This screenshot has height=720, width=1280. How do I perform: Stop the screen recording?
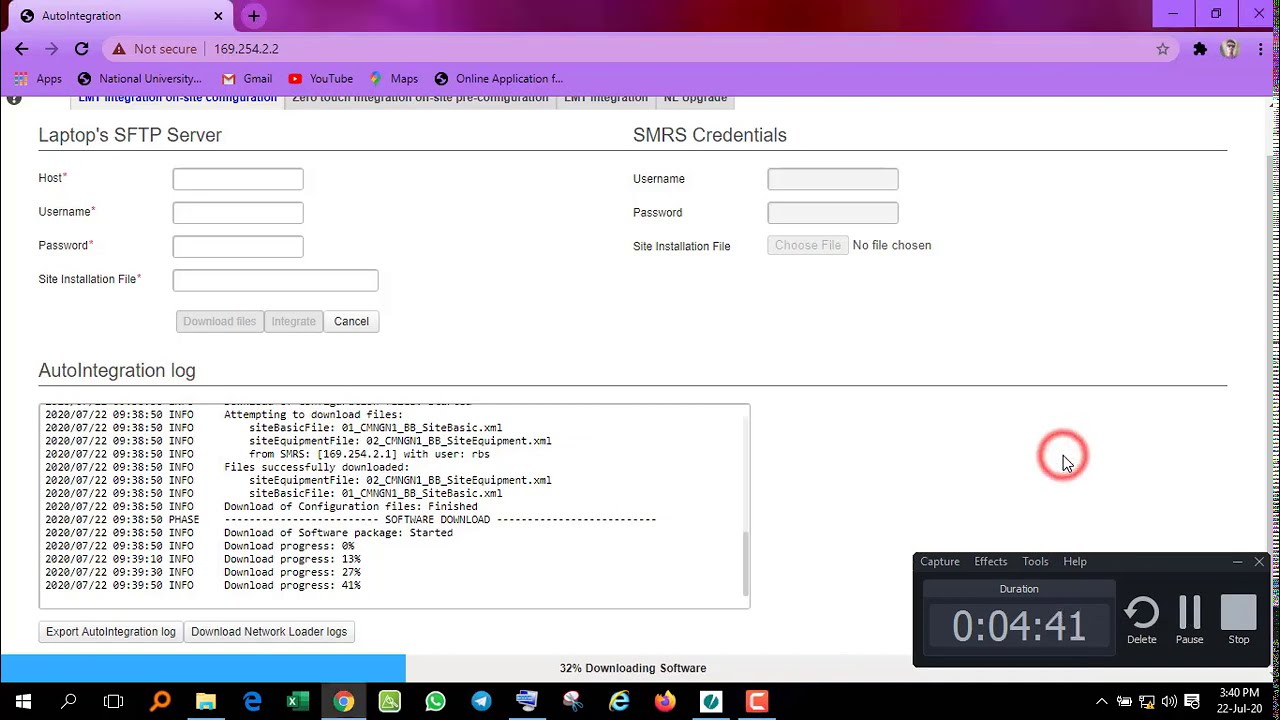(1239, 621)
